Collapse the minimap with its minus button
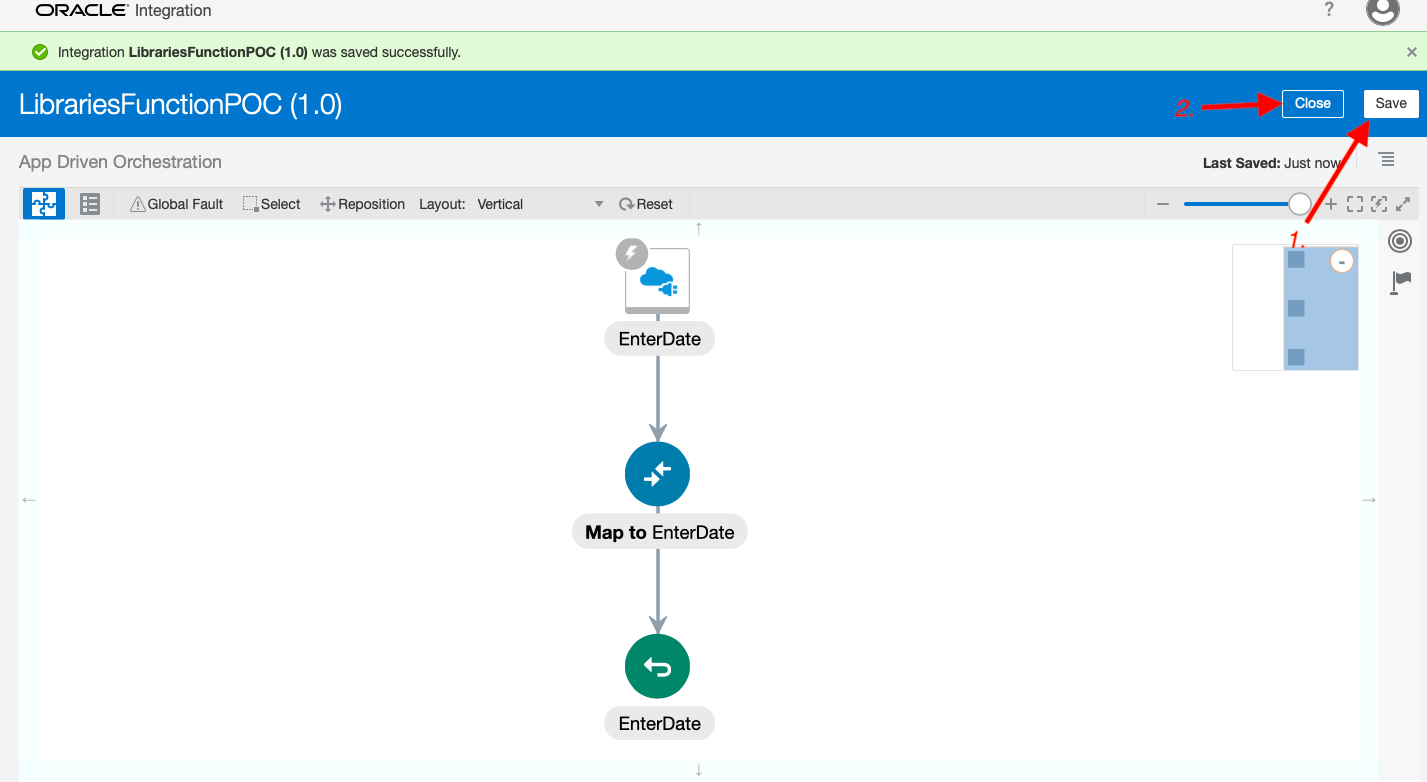Viewport: 1427px width, 782px height. (1341, 260)
